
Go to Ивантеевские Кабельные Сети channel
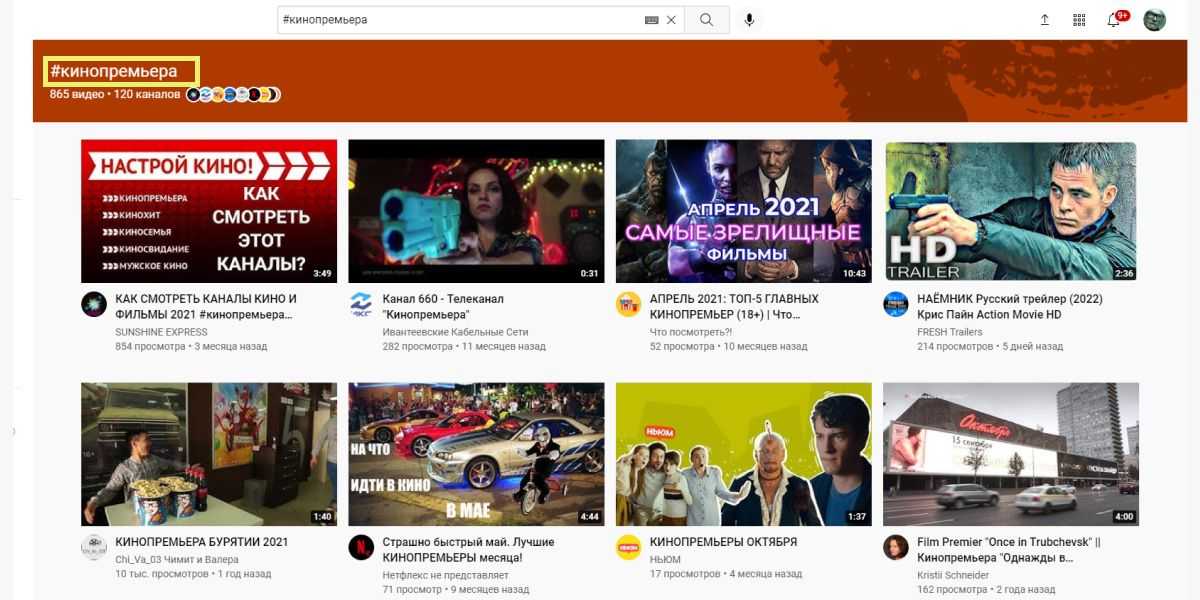pos(455,332)
